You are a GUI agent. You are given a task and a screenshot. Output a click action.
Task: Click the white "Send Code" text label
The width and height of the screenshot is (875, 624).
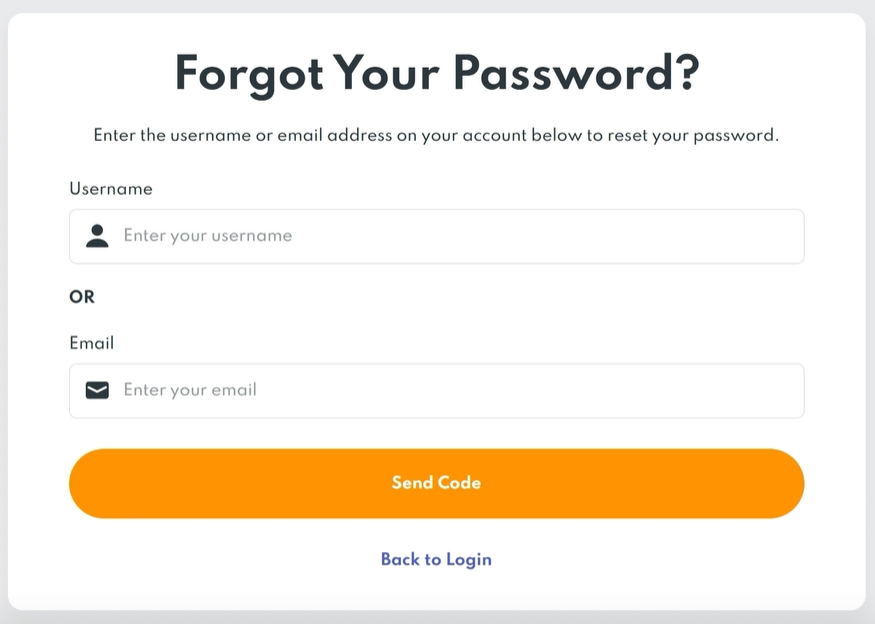[x=436, y=483]
